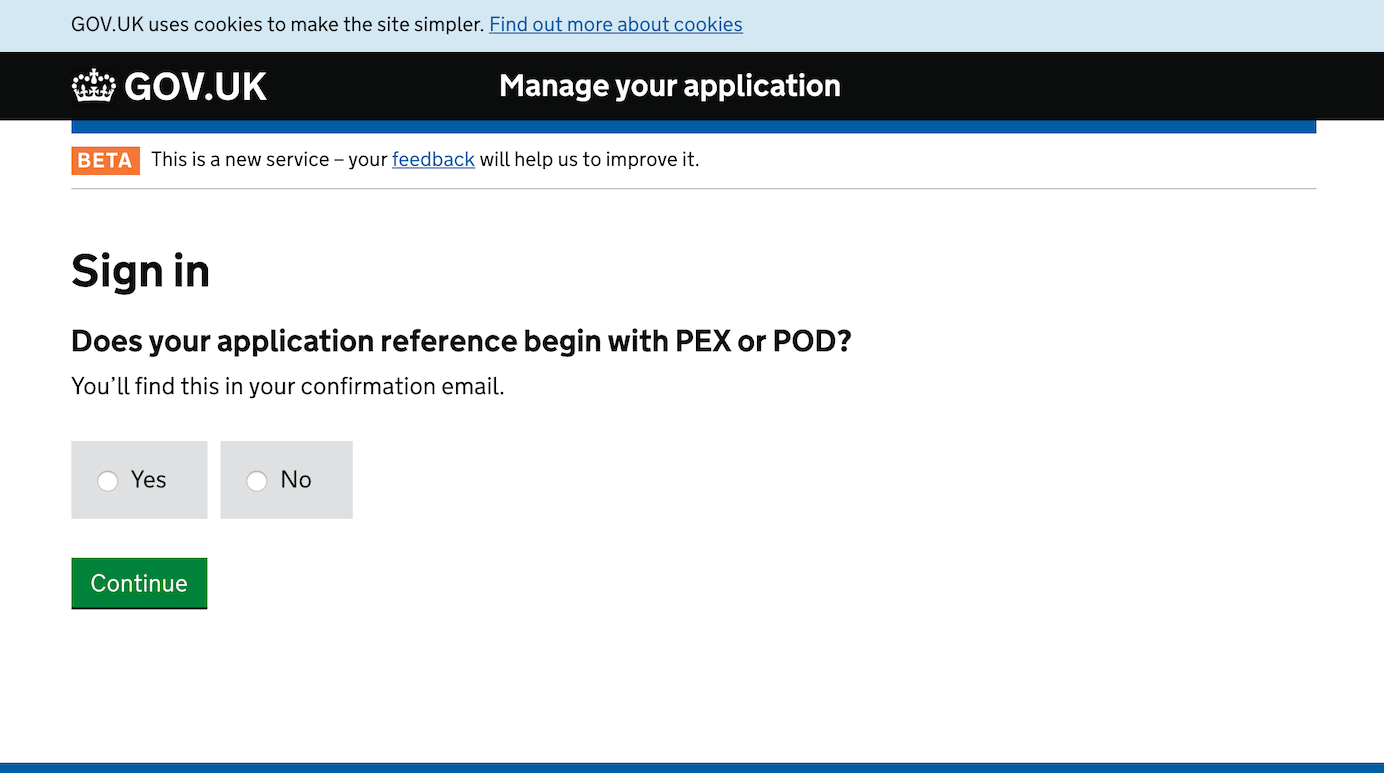Select the No radio button circle
The image size is (1384, 773).
(257, 481)
